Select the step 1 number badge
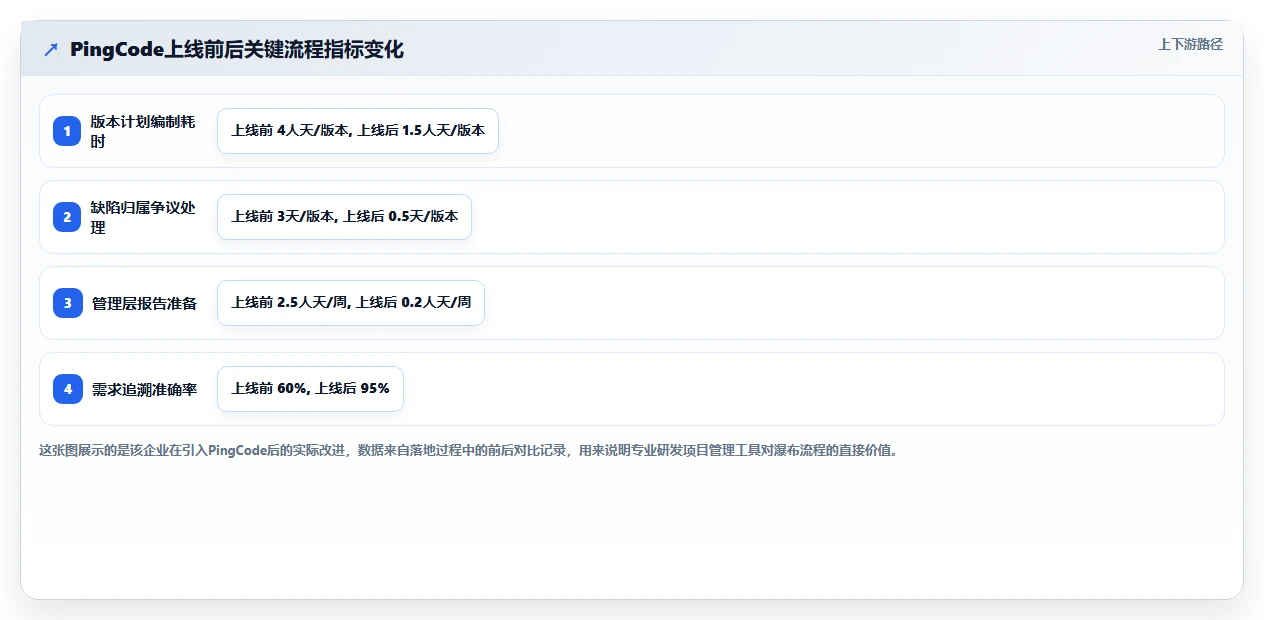This screenshot has height=620, width=1264. coord(67,131)
